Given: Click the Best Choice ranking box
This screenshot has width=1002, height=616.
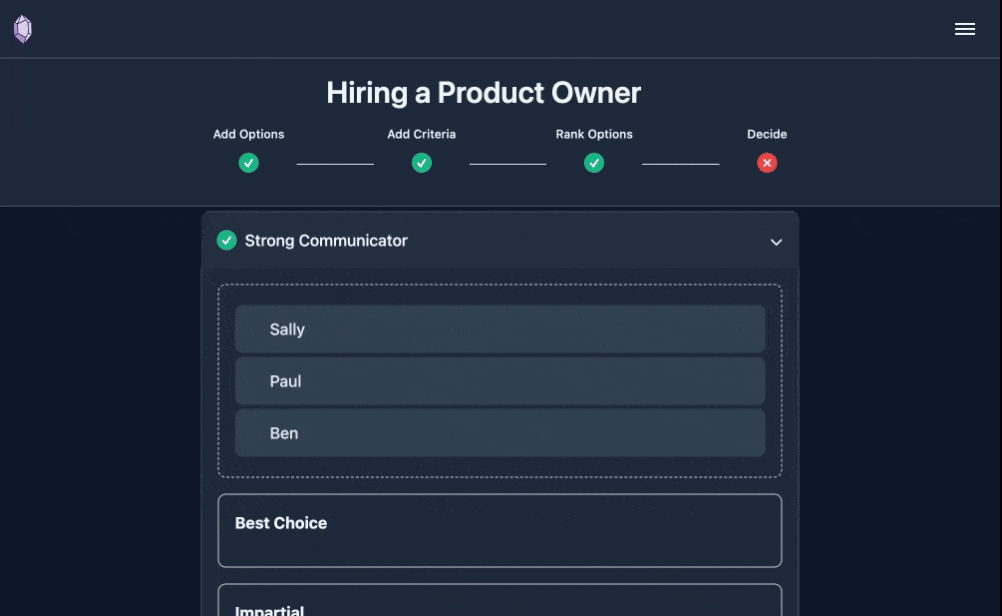Looking at the screenshot, I should click(x=500, y=531).
